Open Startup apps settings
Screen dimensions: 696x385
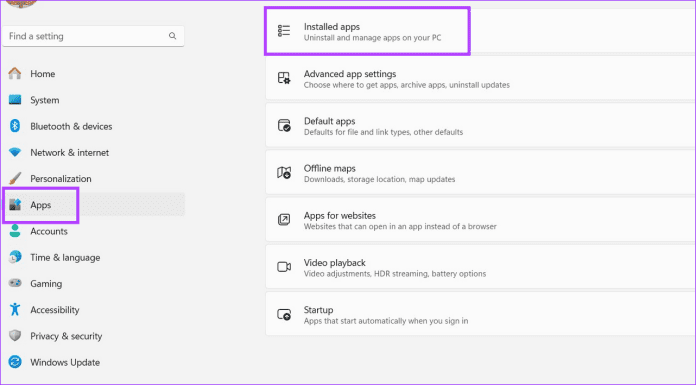pyautogui.click(x=481, y=314)
